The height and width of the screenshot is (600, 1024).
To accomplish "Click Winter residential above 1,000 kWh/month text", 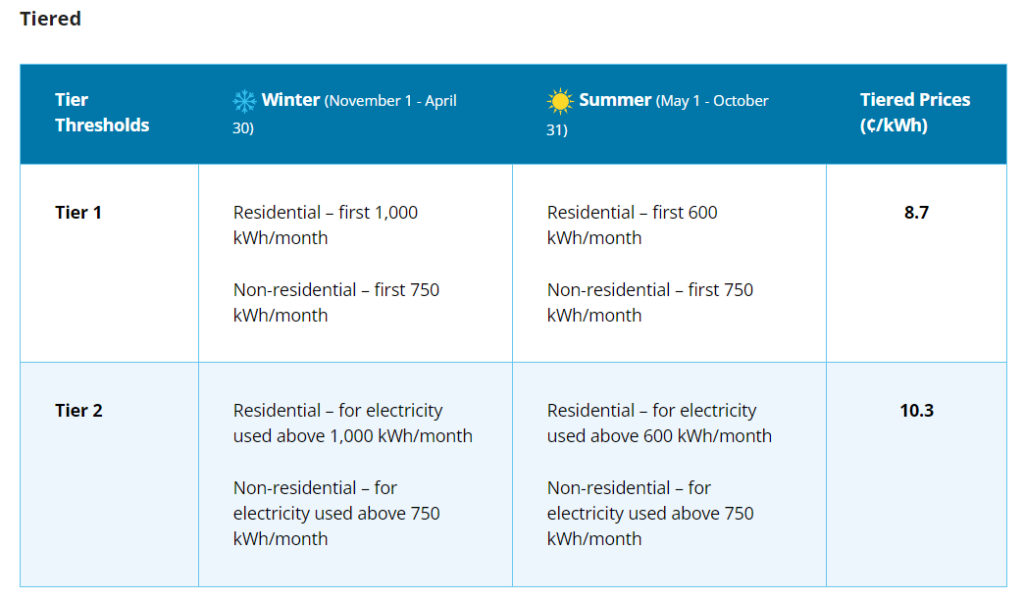I will pyautogui.click(x=353, y=423).
